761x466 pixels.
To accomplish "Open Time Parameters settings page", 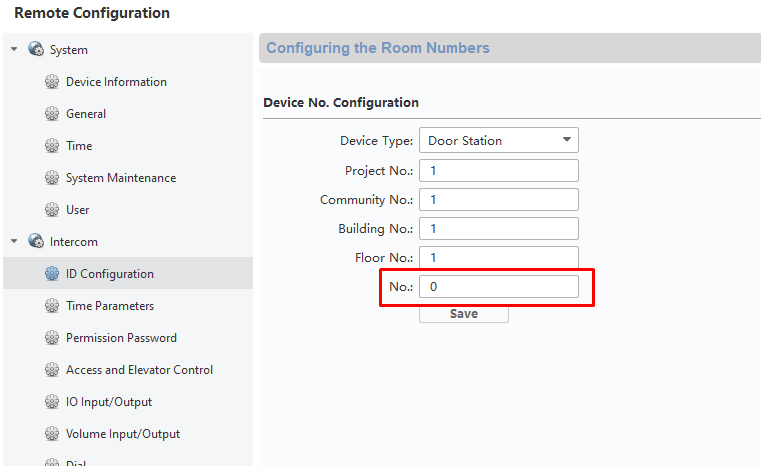I will 110,306.
